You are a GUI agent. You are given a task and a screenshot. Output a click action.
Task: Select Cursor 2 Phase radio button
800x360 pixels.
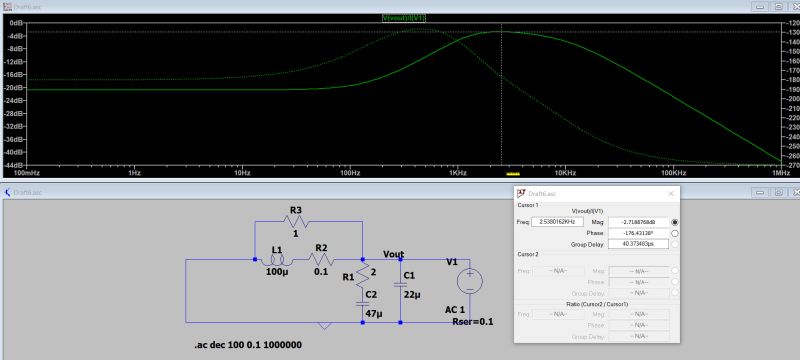675,282
